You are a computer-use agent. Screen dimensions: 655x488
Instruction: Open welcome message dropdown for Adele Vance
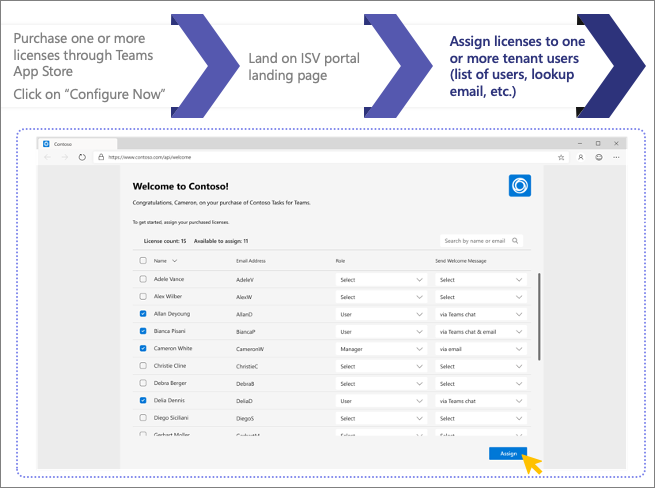click(481, 280)
